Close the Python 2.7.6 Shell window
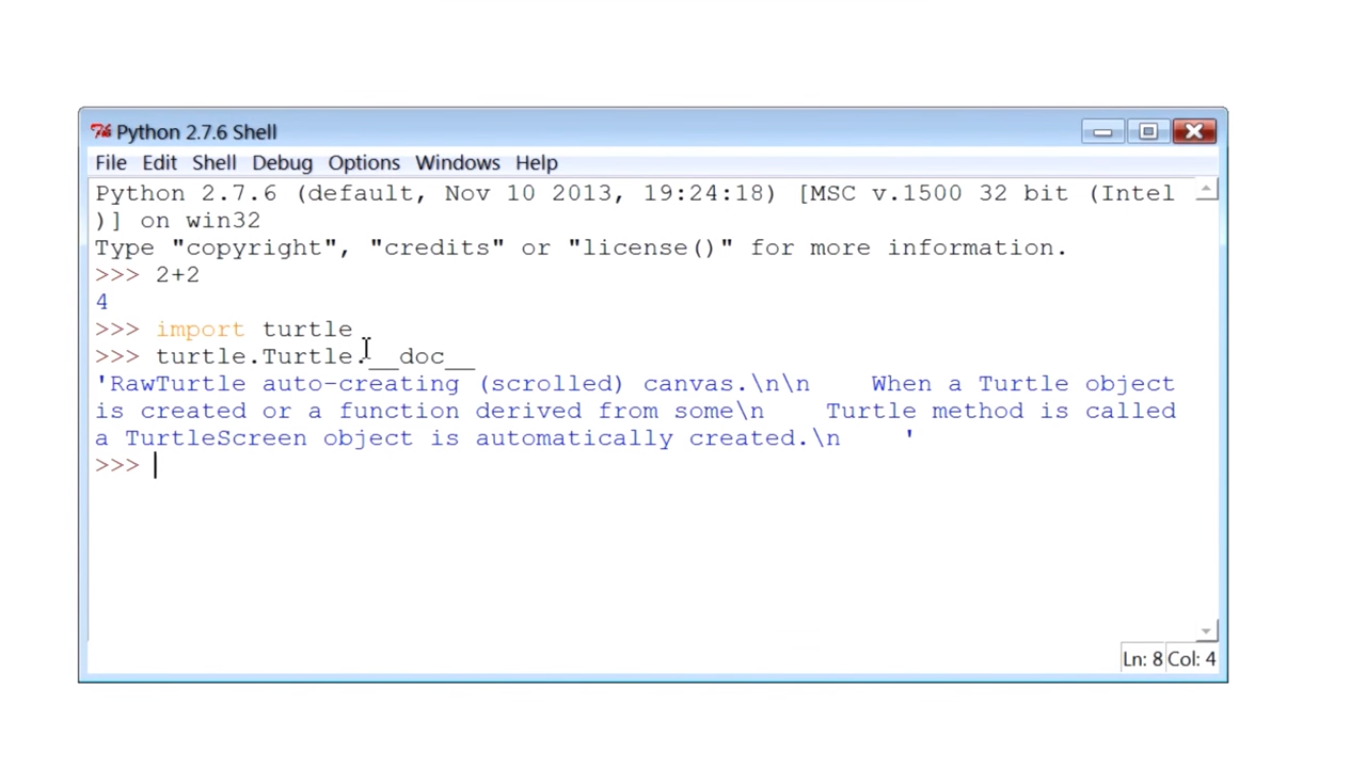 pyautogui.click(x=1194, y=132)
